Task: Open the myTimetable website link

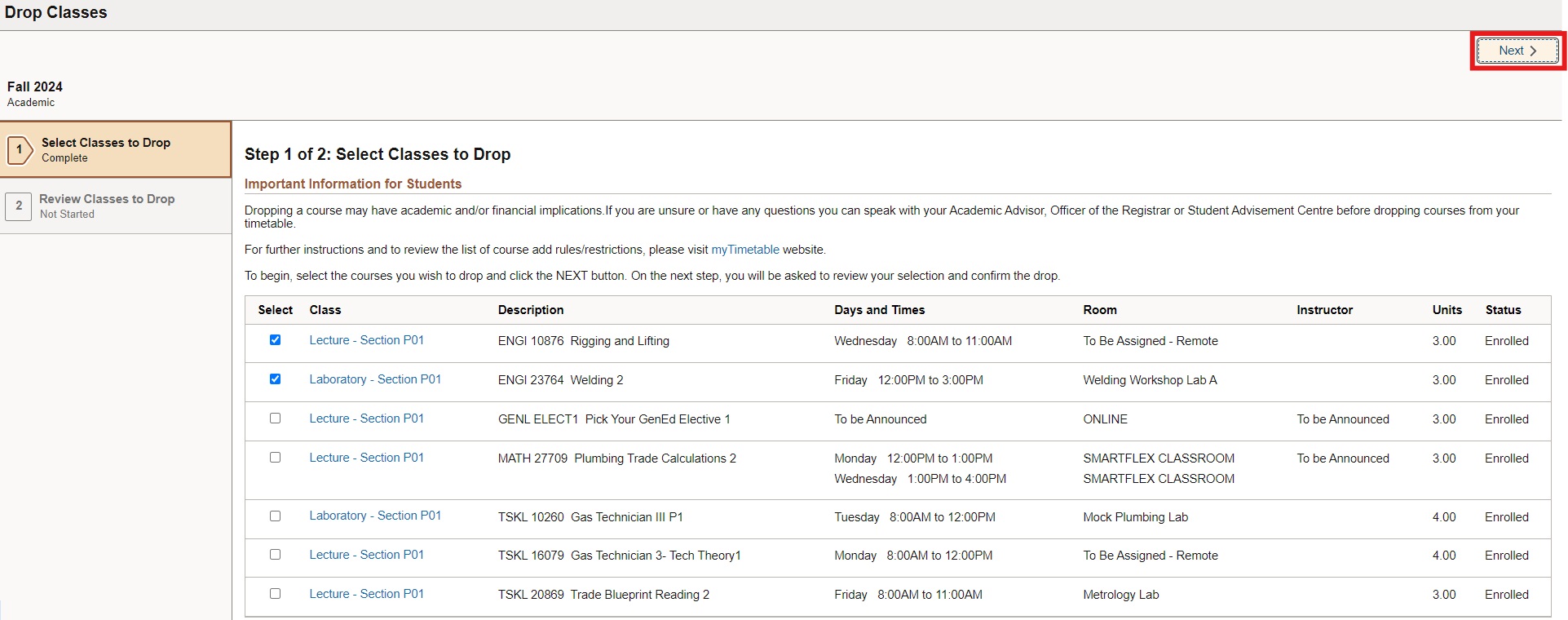Action: coord(744,250)
